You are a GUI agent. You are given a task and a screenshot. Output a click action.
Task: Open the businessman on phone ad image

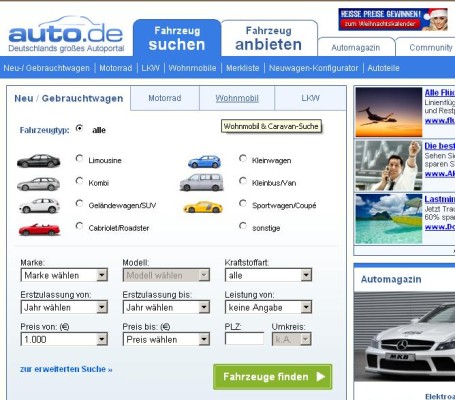(388, 165)
